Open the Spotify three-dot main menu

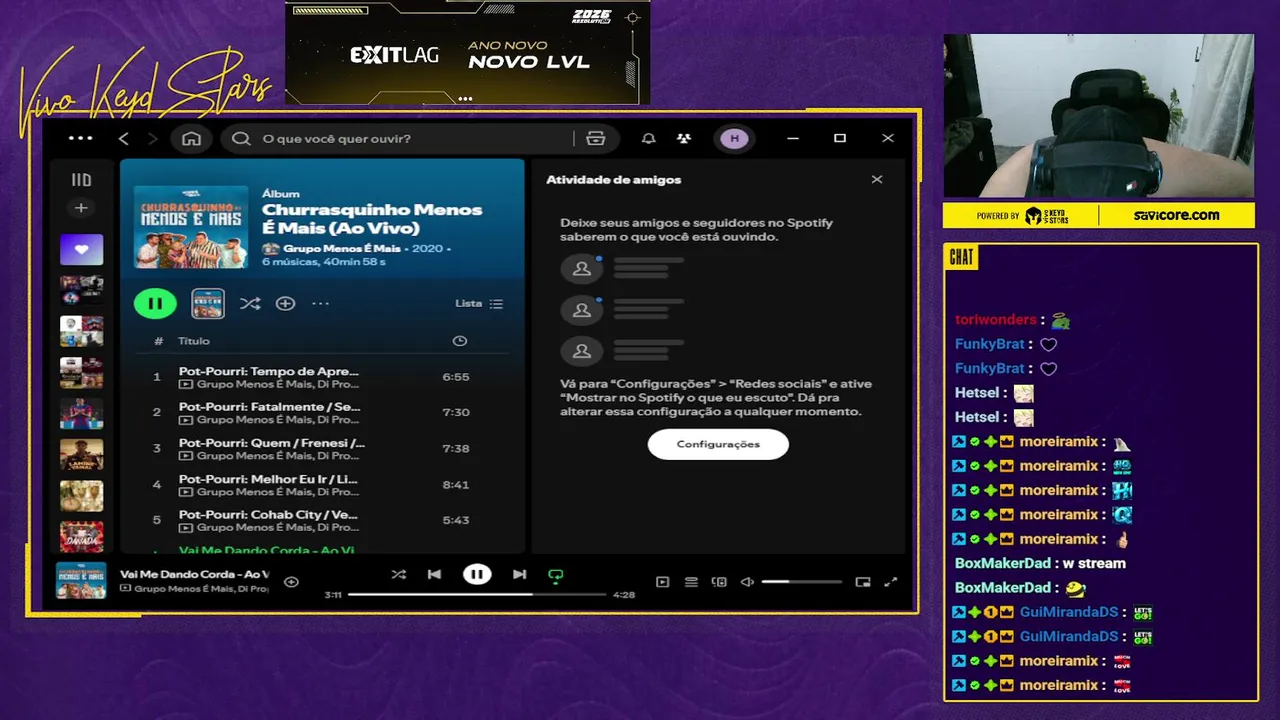point(80,138)
